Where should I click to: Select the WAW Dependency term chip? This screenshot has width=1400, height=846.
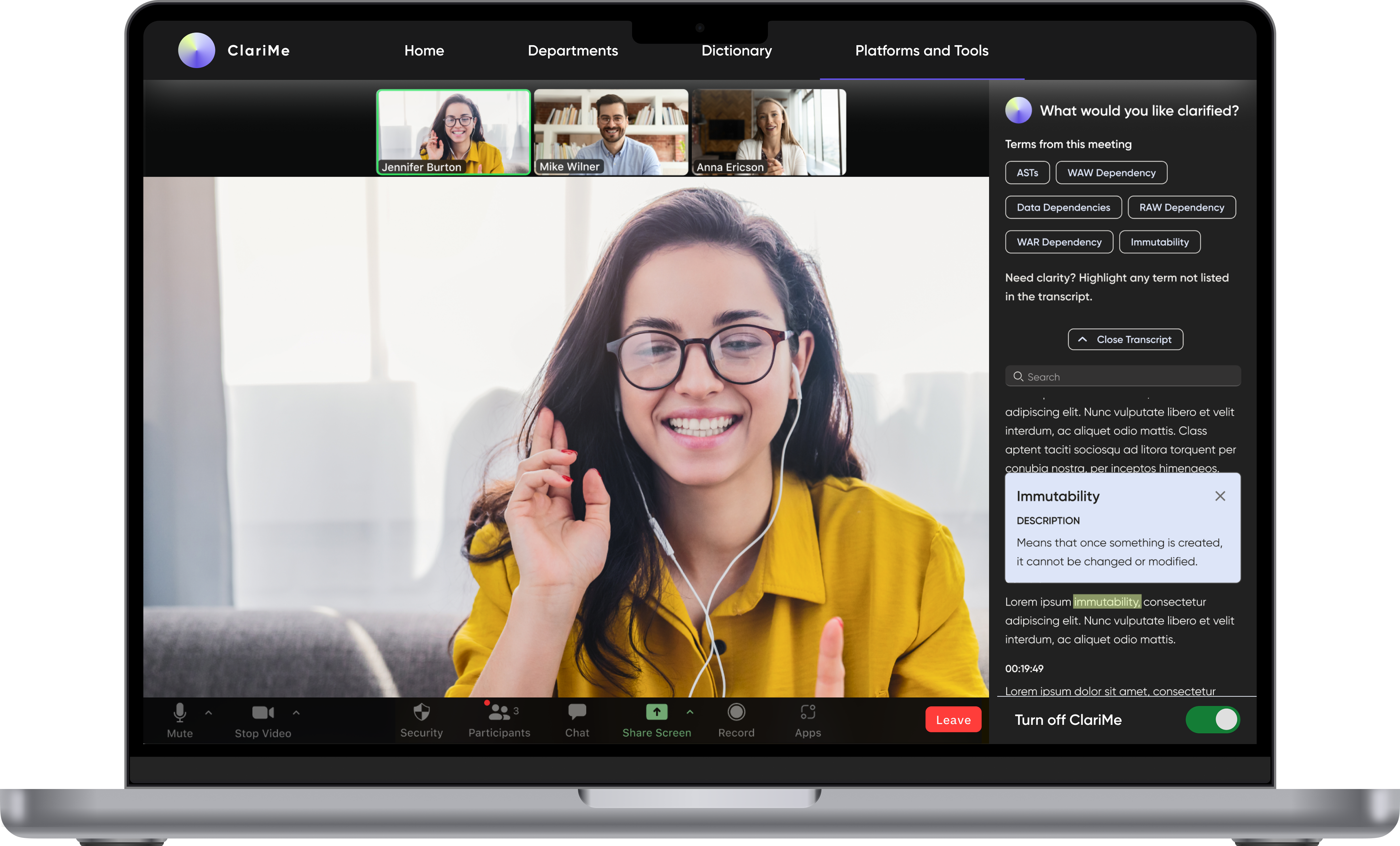pos(1111,173)
